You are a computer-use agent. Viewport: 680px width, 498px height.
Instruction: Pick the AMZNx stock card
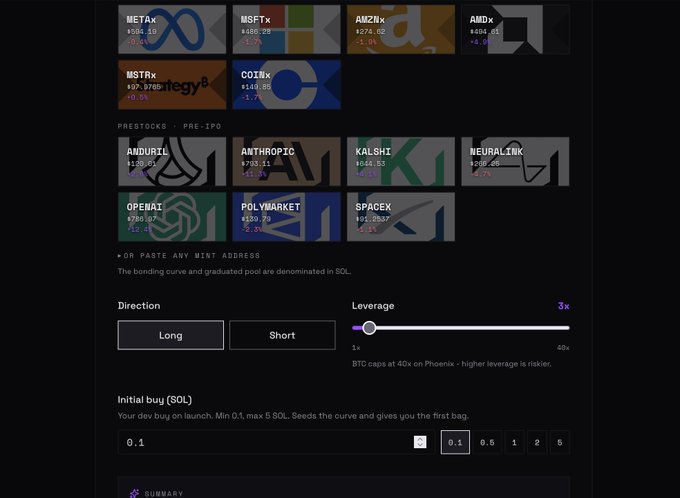401,29
